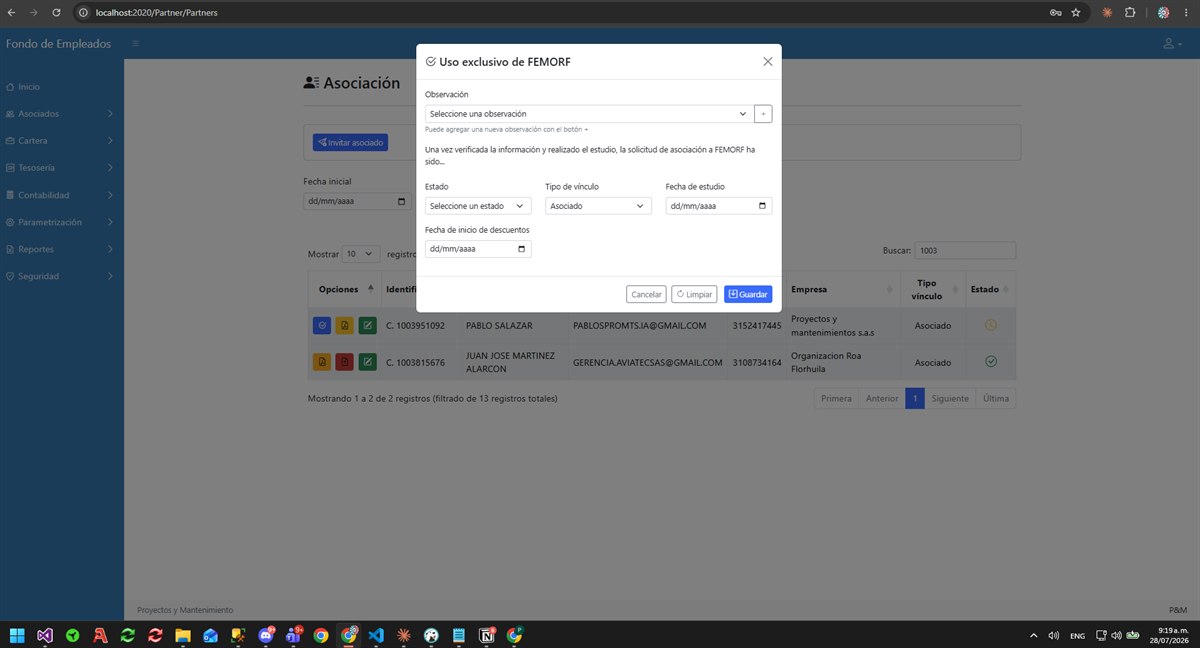Image resolution: width=1200 pixels, height=648 pixels.
Task: Click the Fecha inicial date field
Action: tap(357, 201)
